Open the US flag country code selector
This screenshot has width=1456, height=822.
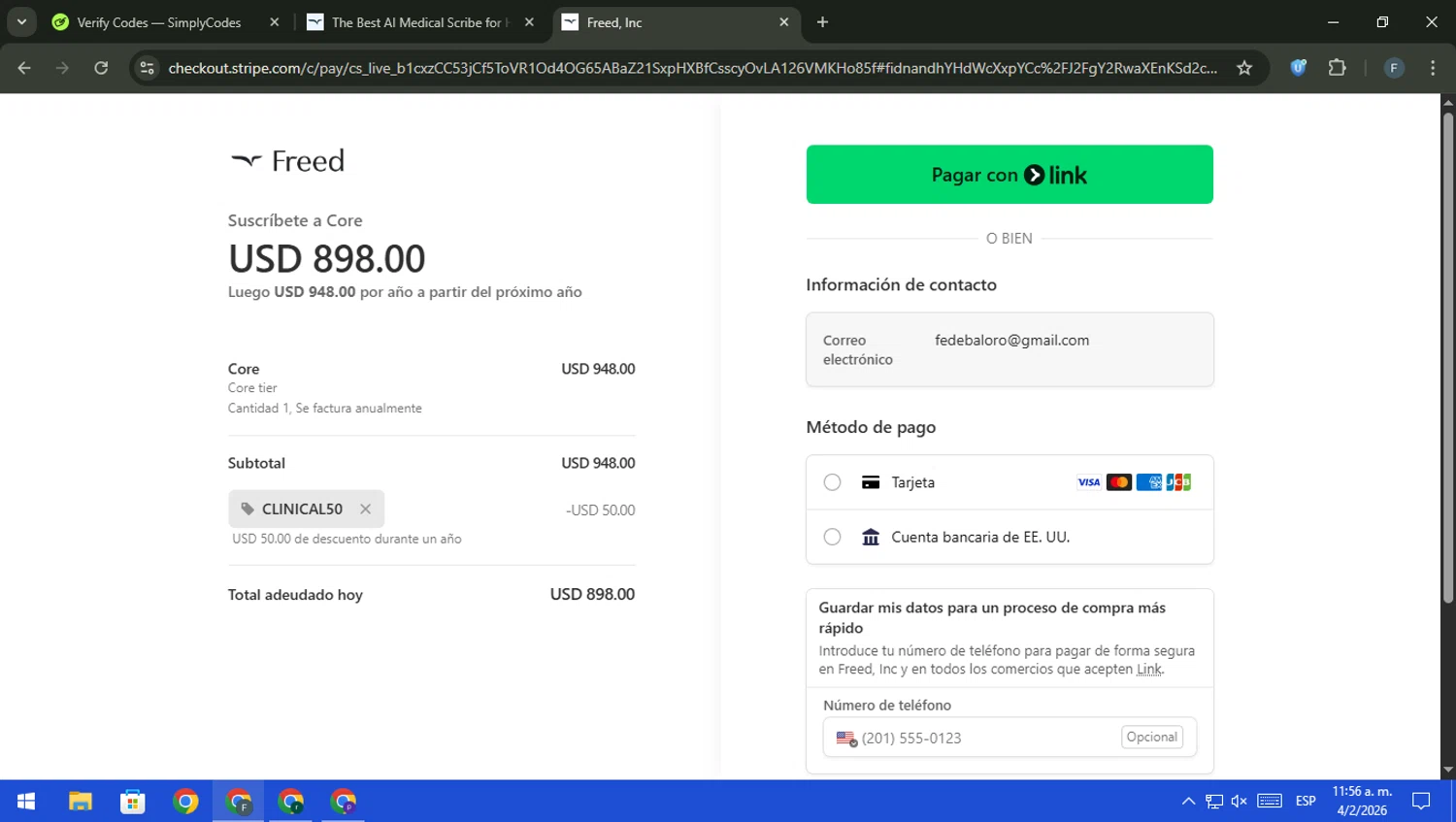[x=846, y=739]
